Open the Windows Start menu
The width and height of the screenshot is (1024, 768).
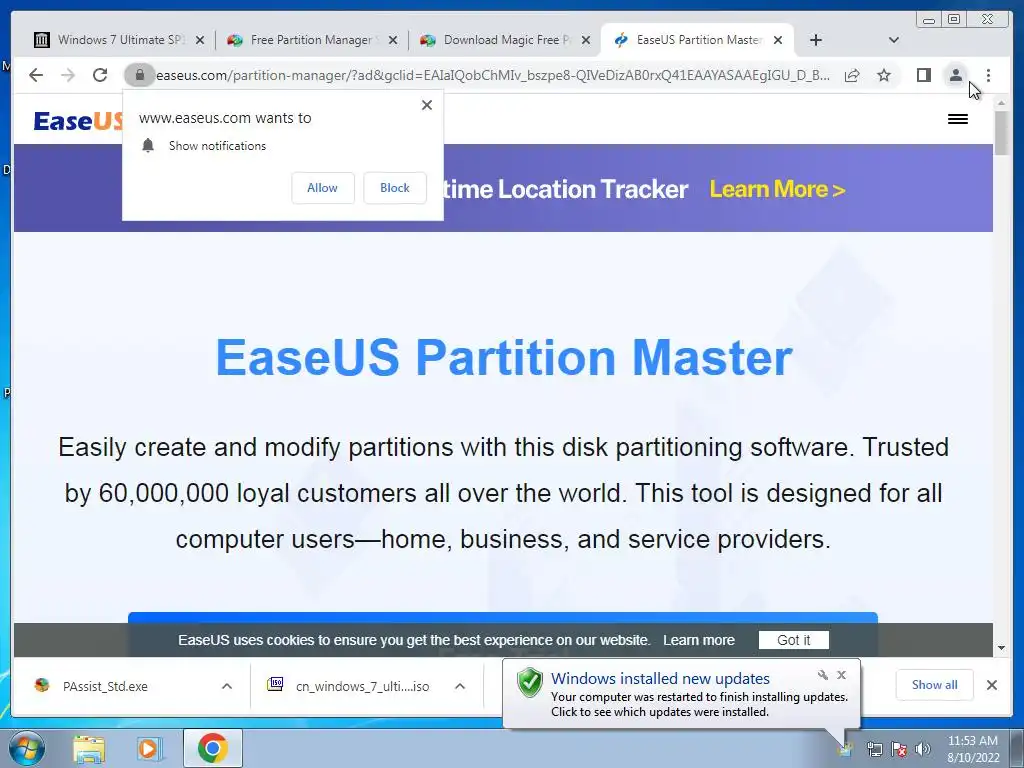pyautogui.click(x=27, y=748)
